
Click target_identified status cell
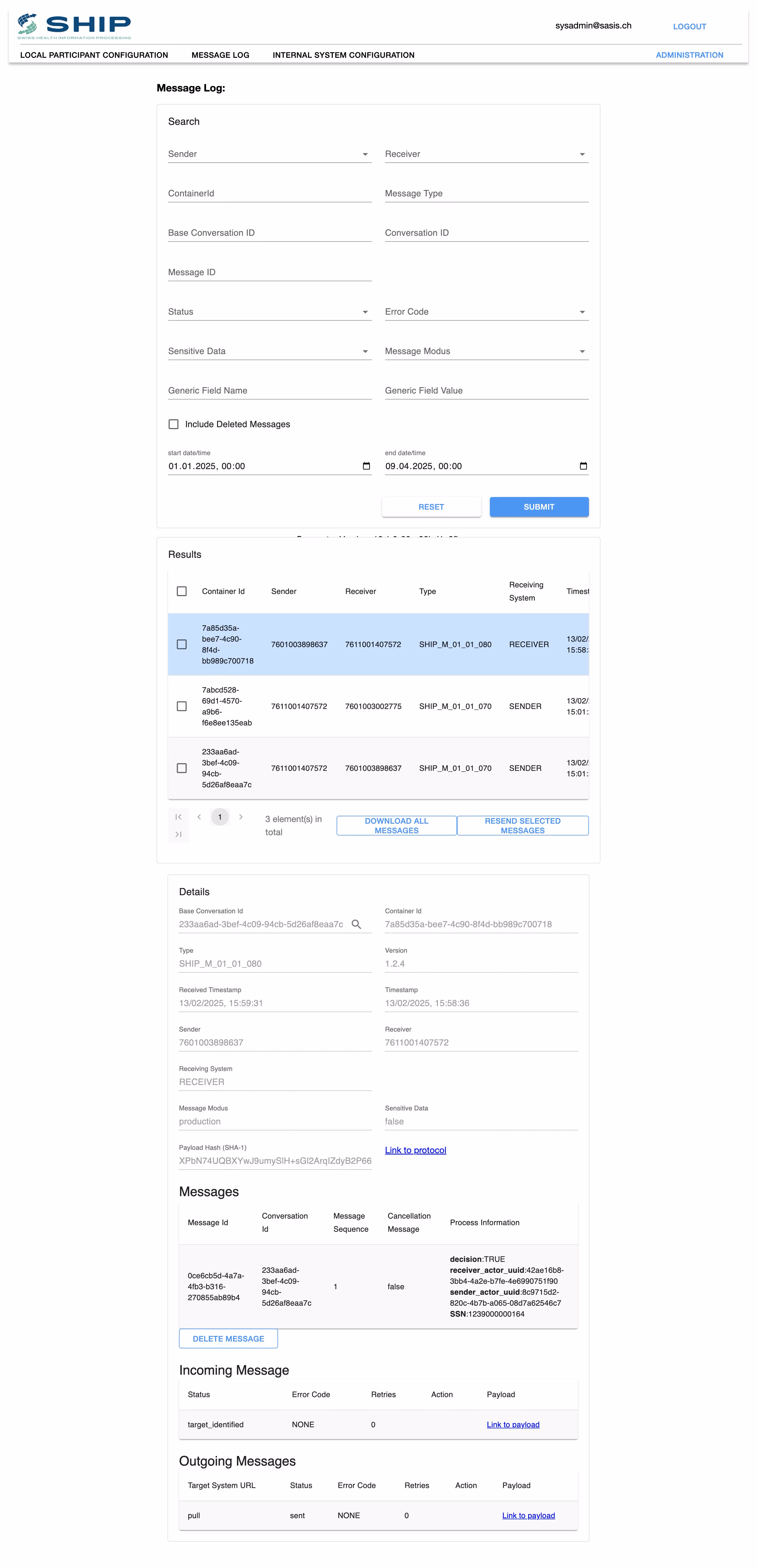(x=215, y=1425)
